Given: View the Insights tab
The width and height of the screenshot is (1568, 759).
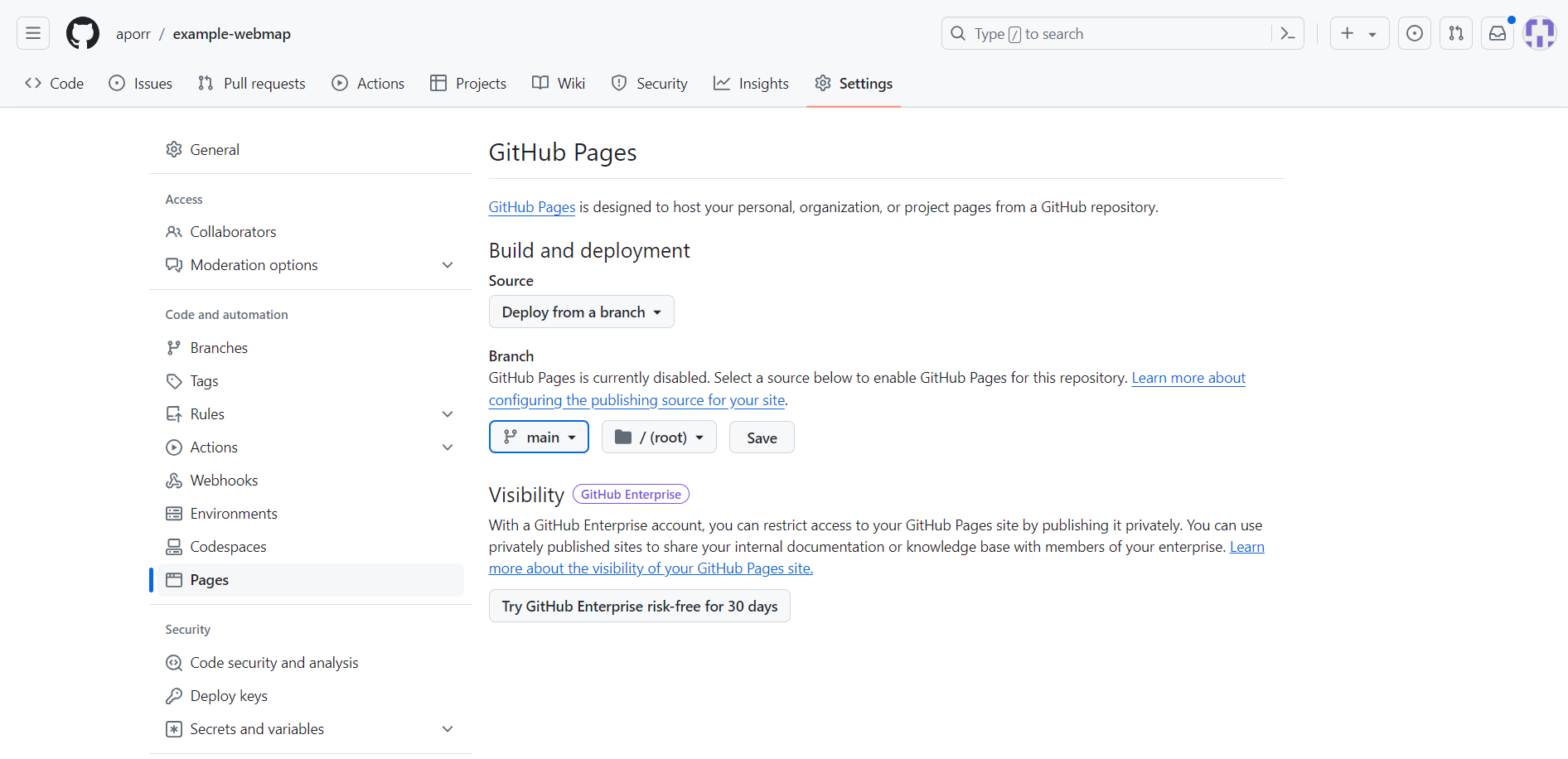Looking at the screenshot, I should [751, 83].
